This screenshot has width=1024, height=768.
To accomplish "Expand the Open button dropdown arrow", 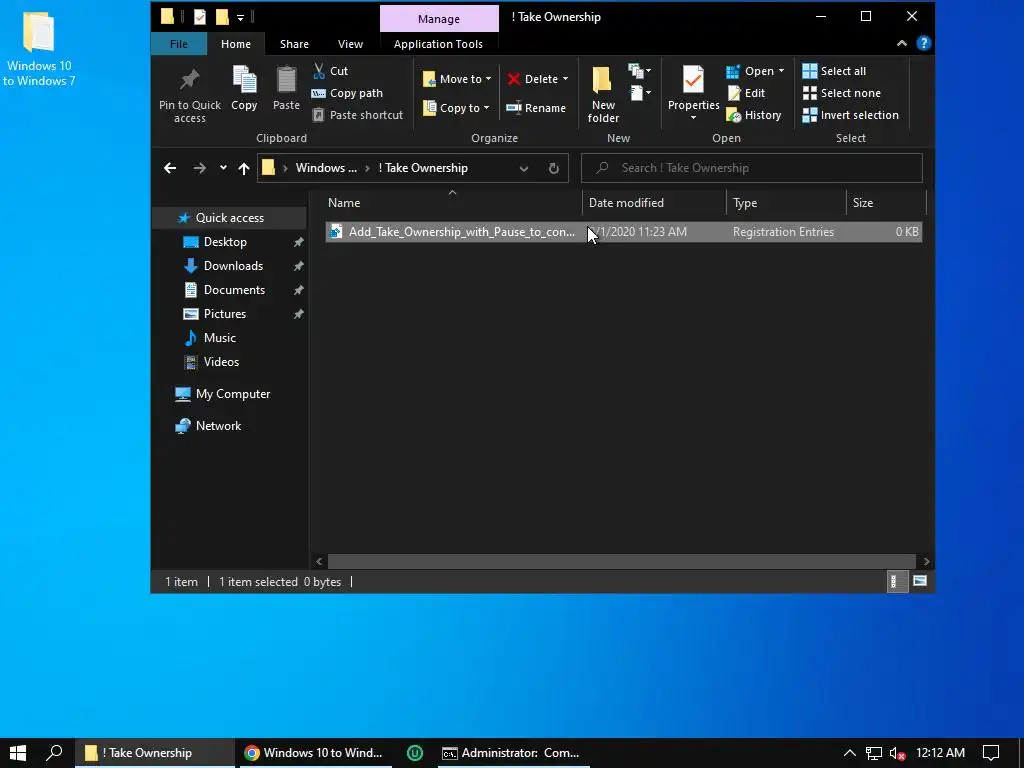I will [x=781, y=71].
